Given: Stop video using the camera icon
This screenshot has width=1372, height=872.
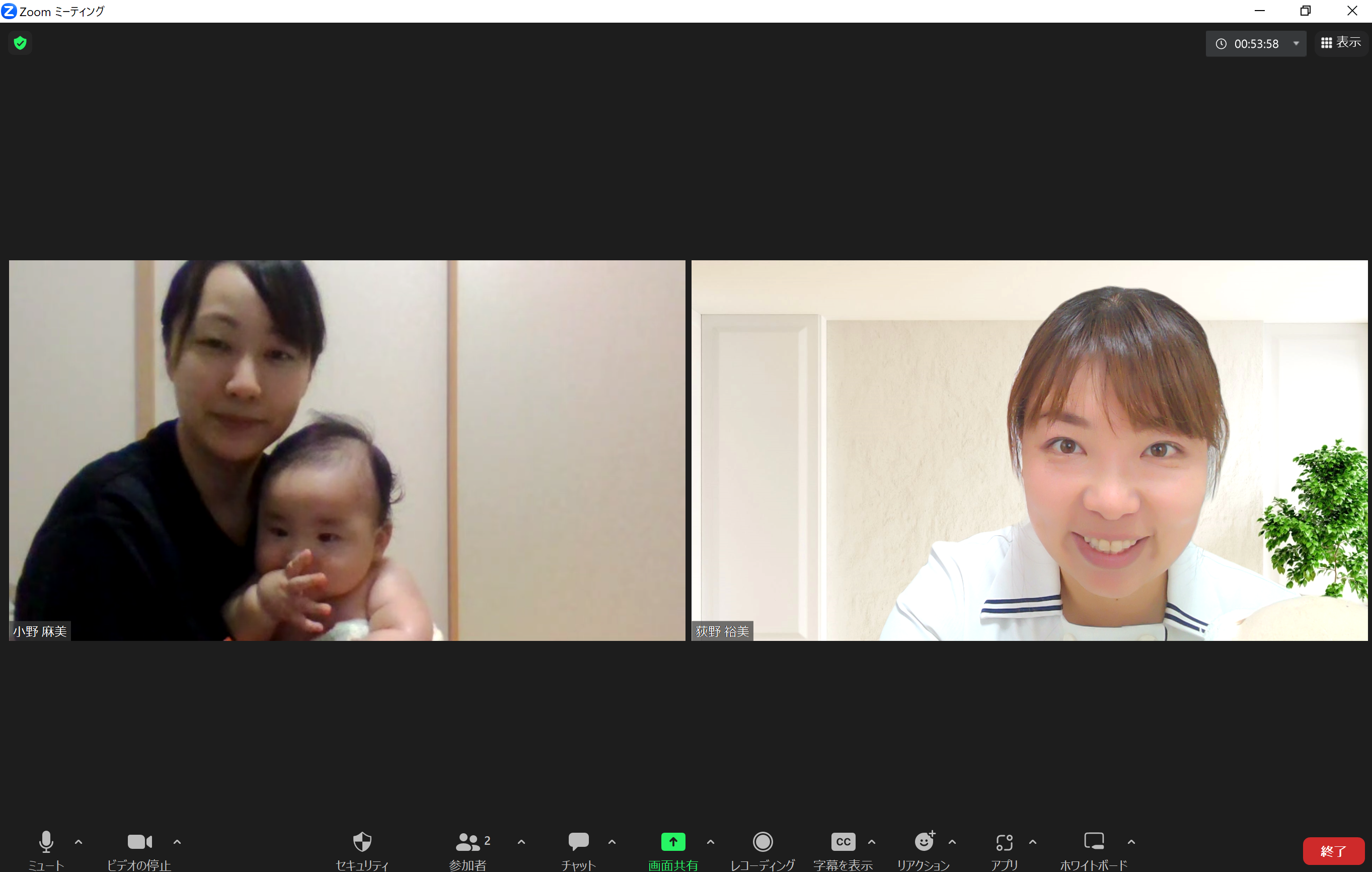Looking at the screenshot, I should (x=139, y=841).
